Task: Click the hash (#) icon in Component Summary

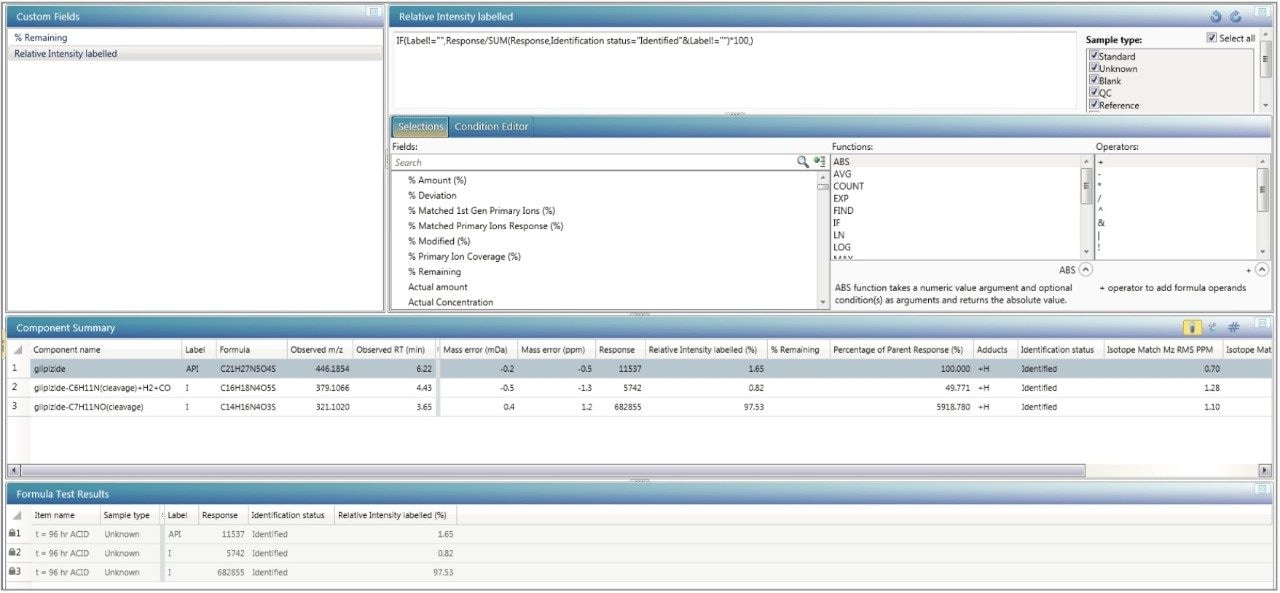Action: coord(1234,327)
